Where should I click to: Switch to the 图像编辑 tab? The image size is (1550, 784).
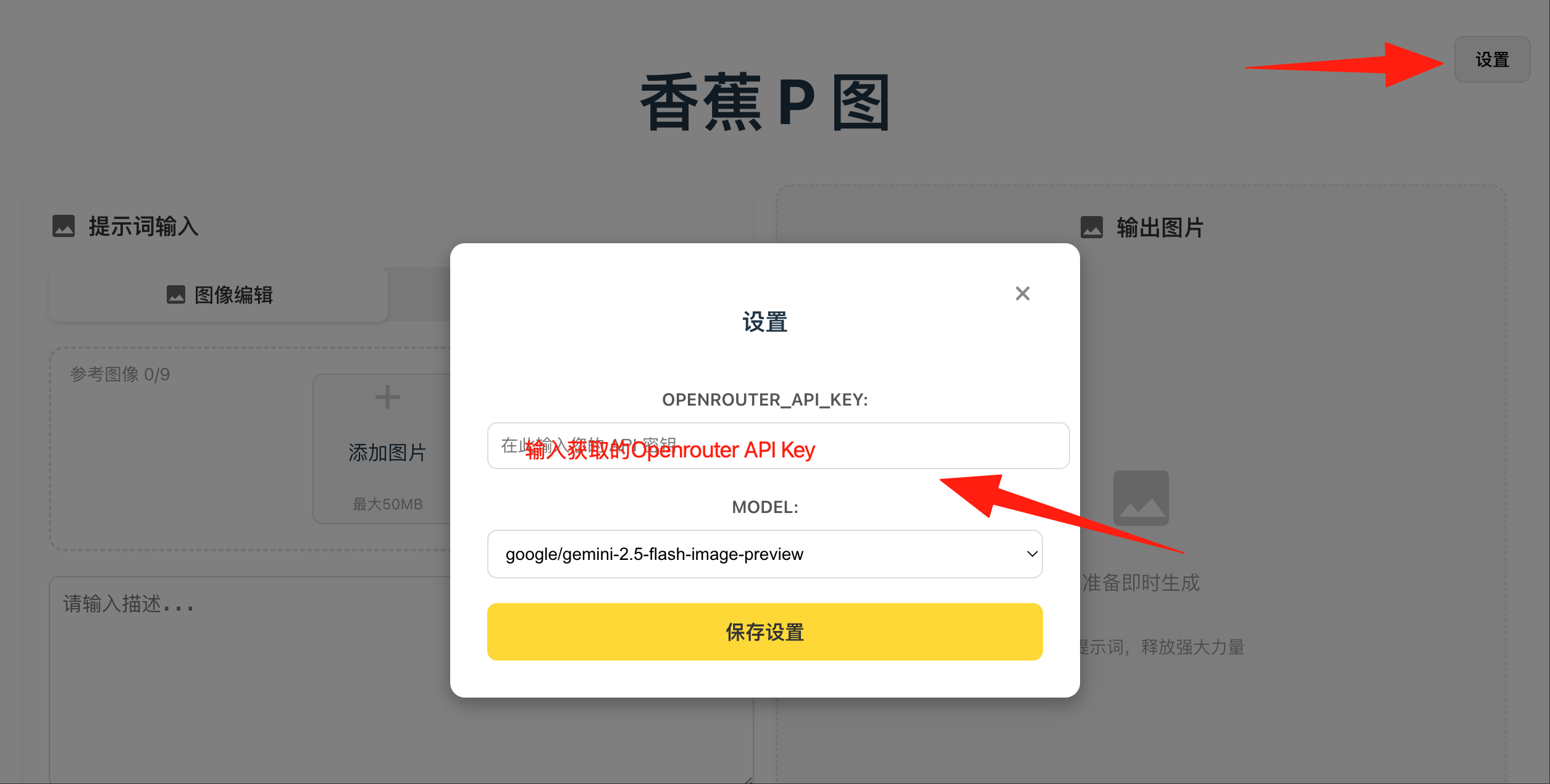(x=219, y=294)
